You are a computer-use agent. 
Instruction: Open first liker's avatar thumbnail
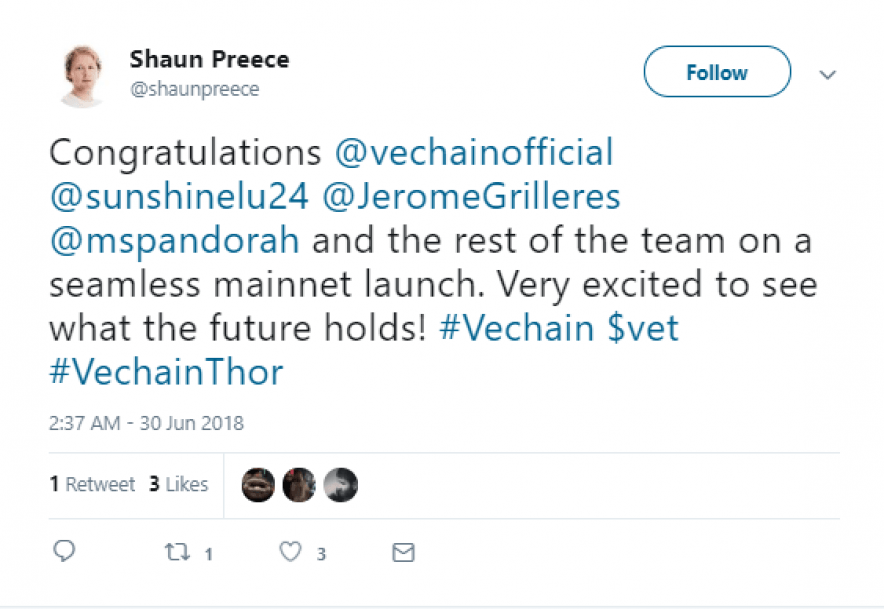click(x=258, y=485)
